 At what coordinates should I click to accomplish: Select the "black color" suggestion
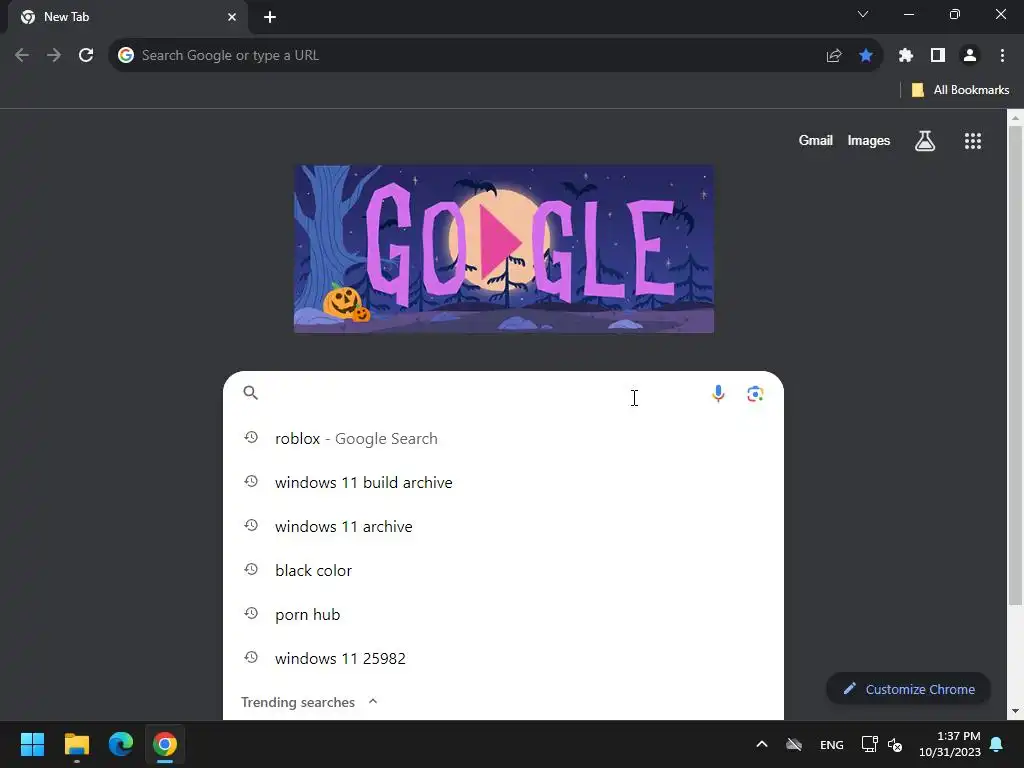click(x=503, y=570)
